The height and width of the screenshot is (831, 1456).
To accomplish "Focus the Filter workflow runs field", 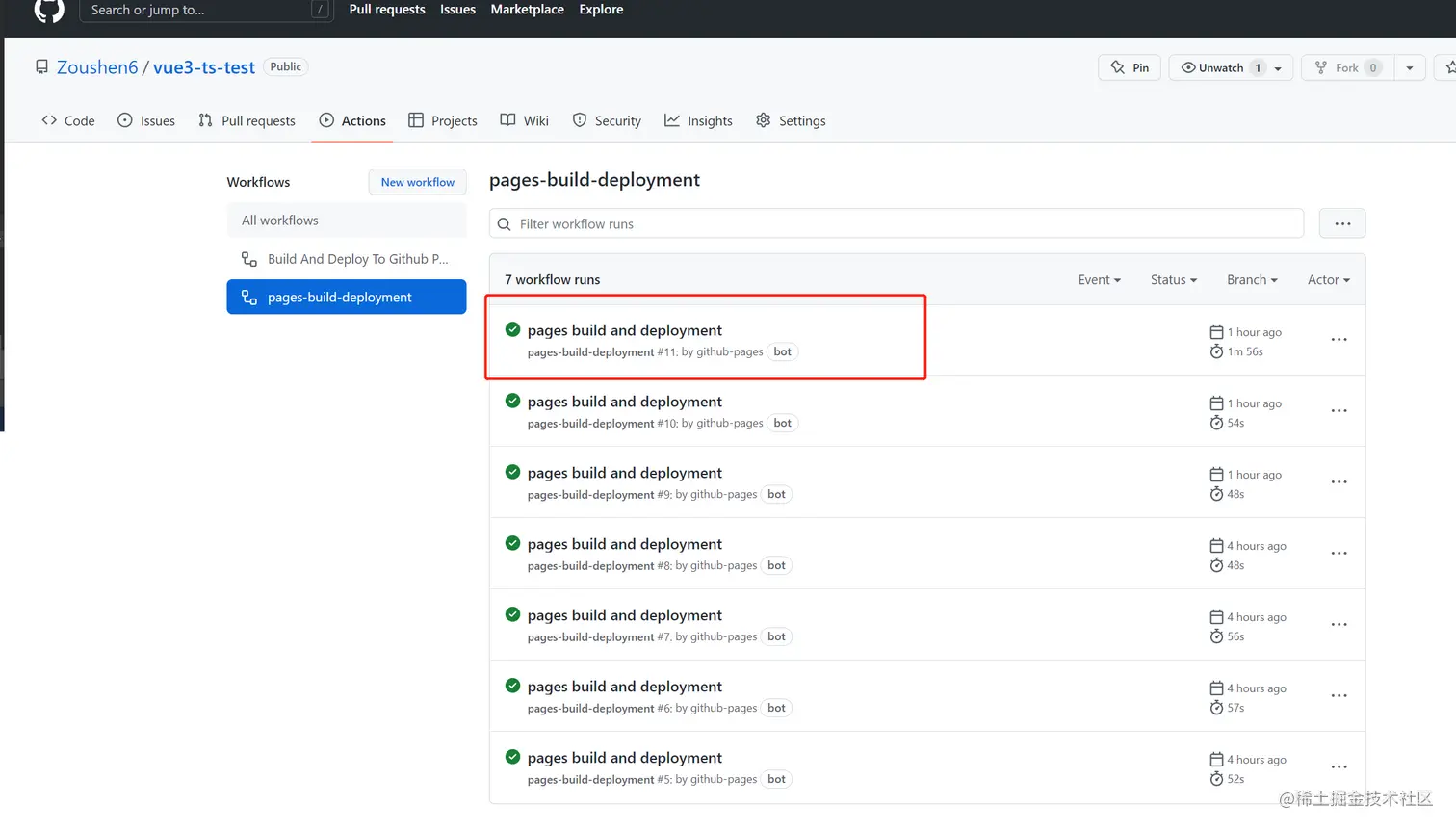I will click(897, 224).
